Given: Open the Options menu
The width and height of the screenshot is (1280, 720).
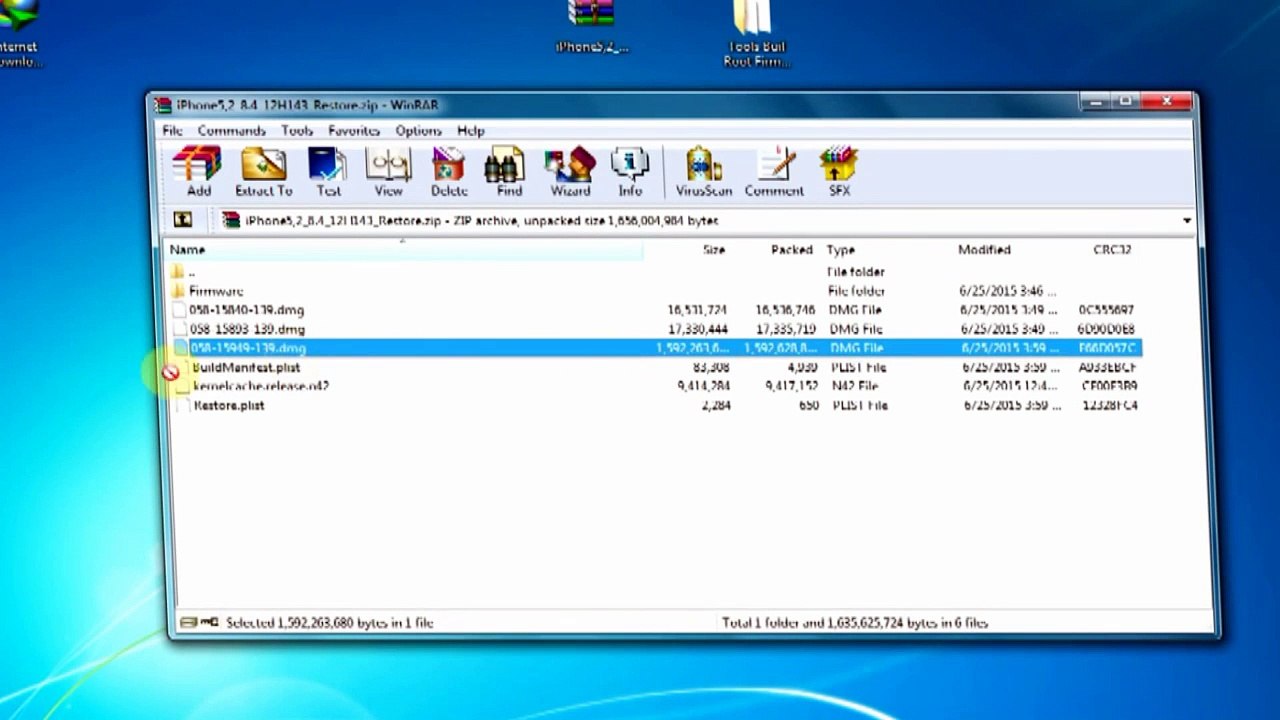Looking at the screenshot, I should point(418,131).
